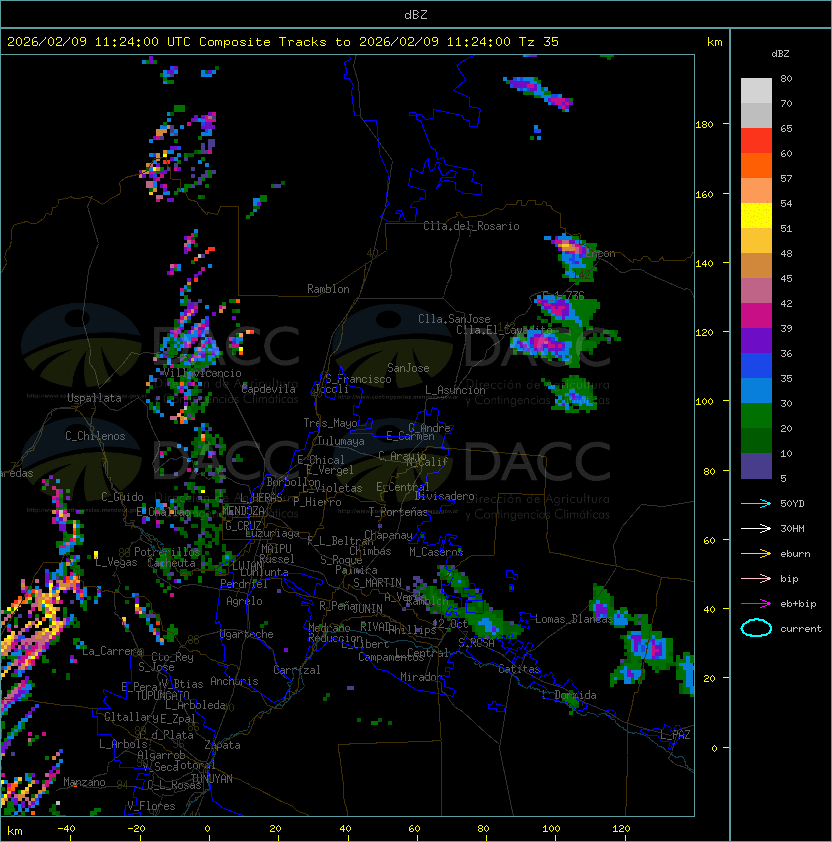
Task: Click the Clla.del_Rosario label
Action: (471, 226)
